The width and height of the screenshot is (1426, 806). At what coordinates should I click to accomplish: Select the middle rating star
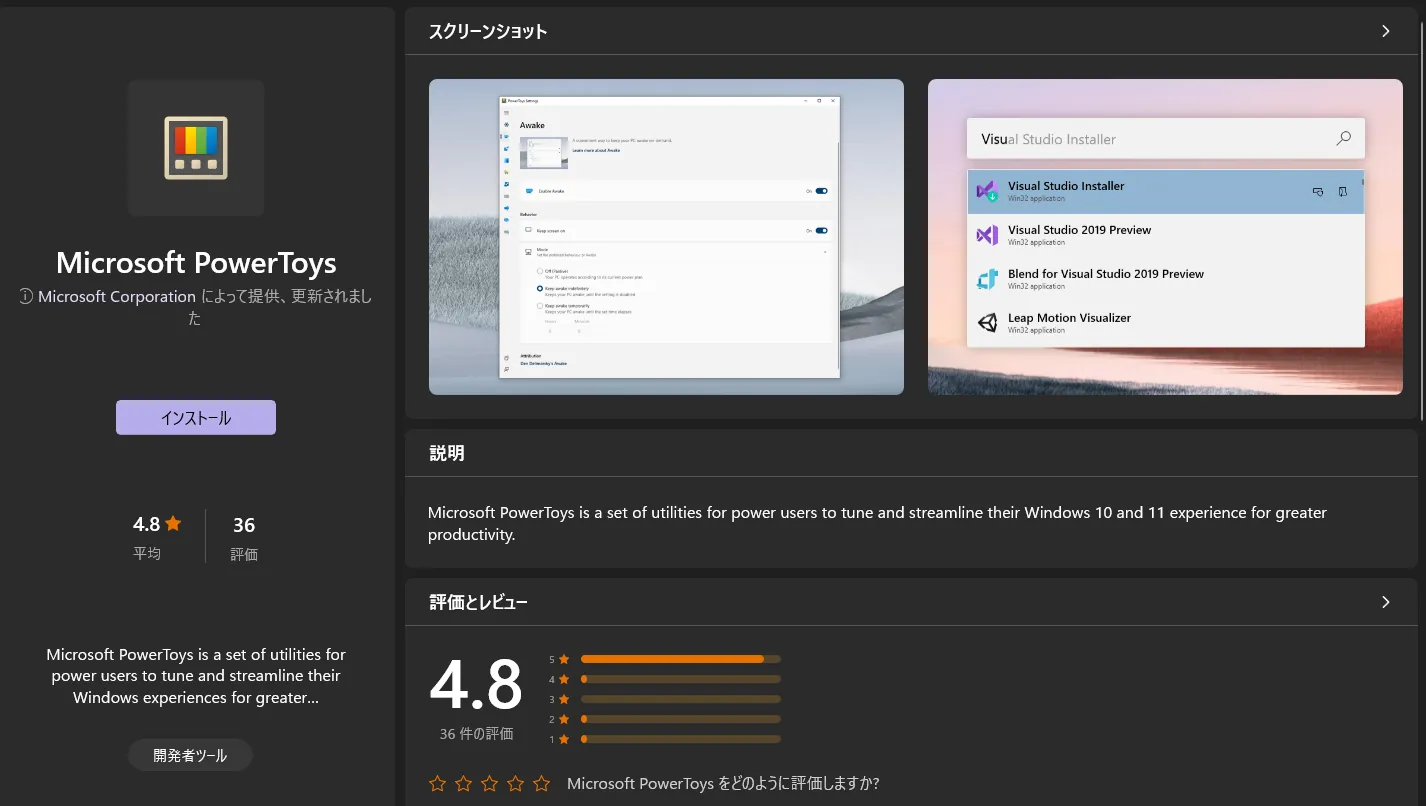point(489,783)
